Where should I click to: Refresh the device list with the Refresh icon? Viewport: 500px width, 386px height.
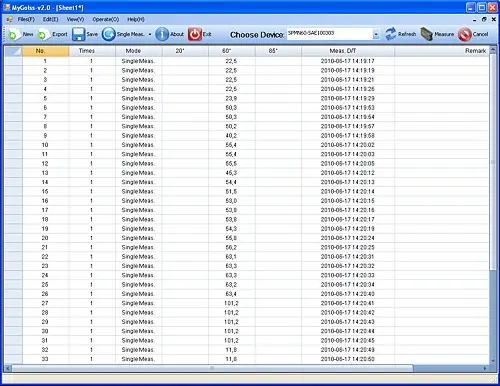pos(391,34)
